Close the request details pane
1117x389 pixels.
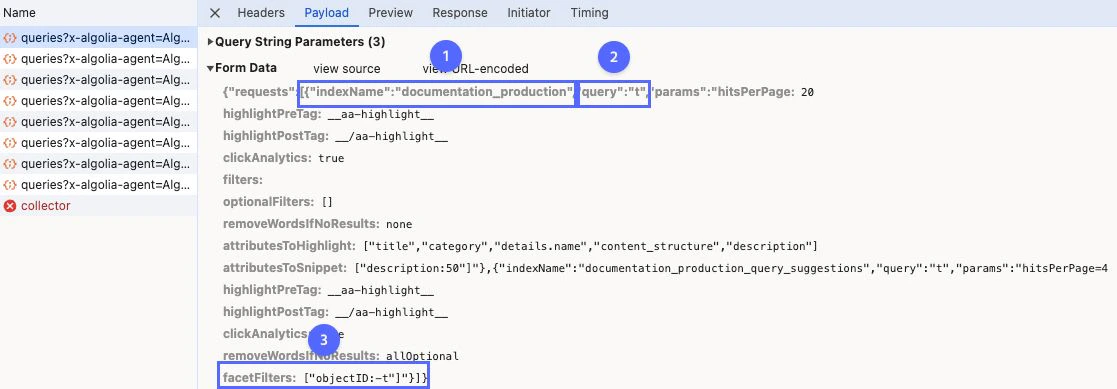(x=215, y=13)
